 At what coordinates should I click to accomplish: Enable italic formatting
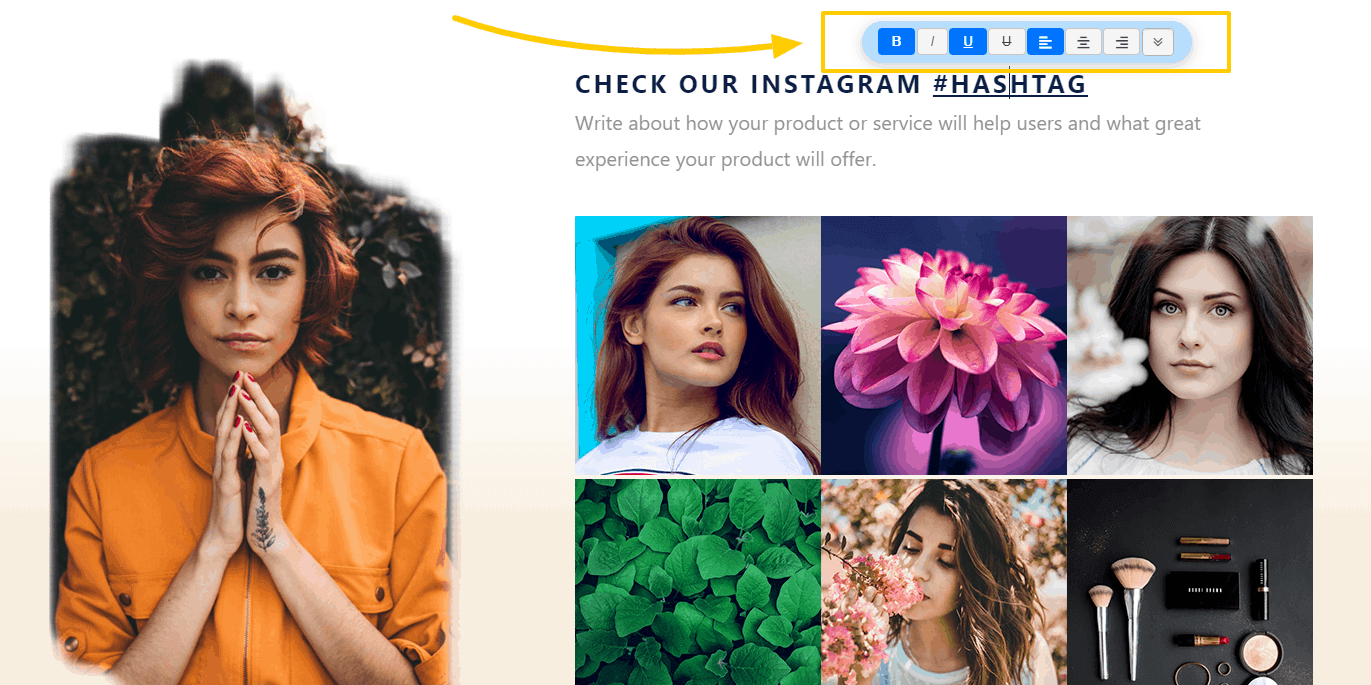pyautogui.click(x=932, y=42)
